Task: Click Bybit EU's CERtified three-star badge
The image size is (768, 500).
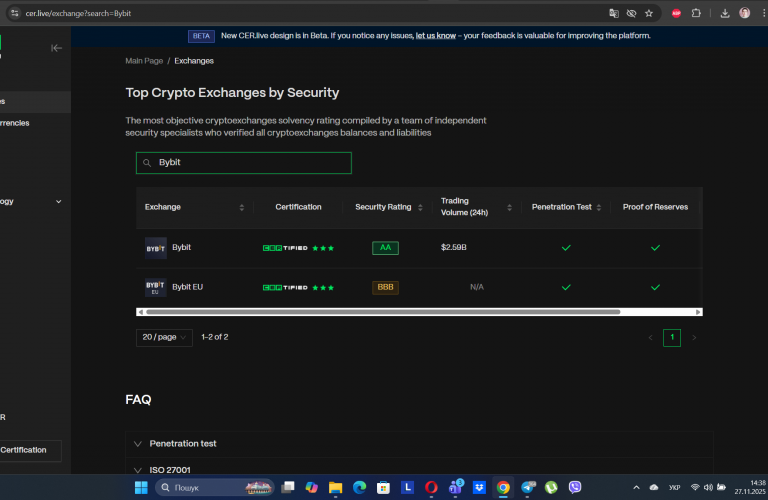Action: coord(298,288)
